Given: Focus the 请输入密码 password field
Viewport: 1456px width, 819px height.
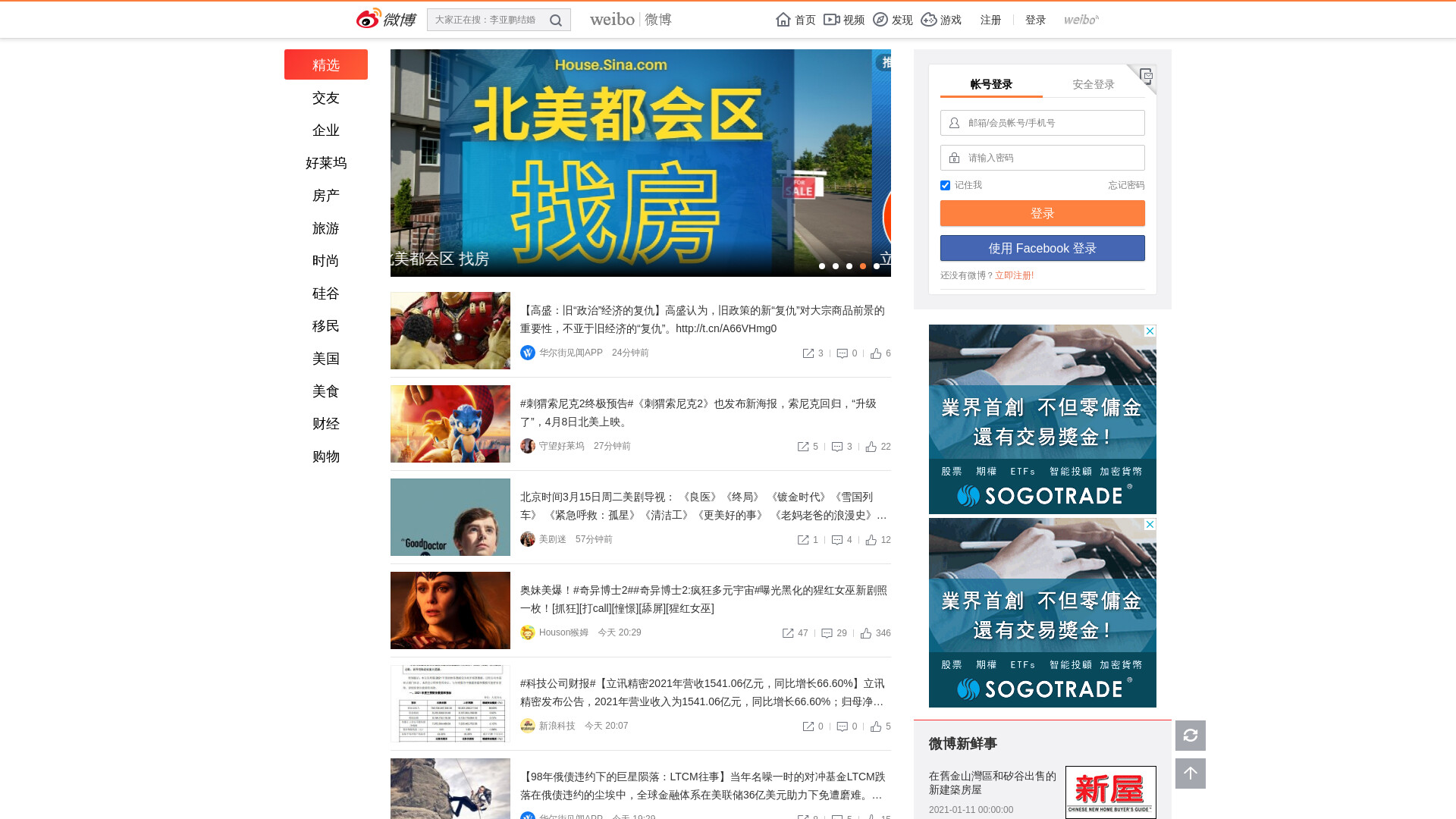Looking at the screenshot, I should click(x=1043, y=158).
